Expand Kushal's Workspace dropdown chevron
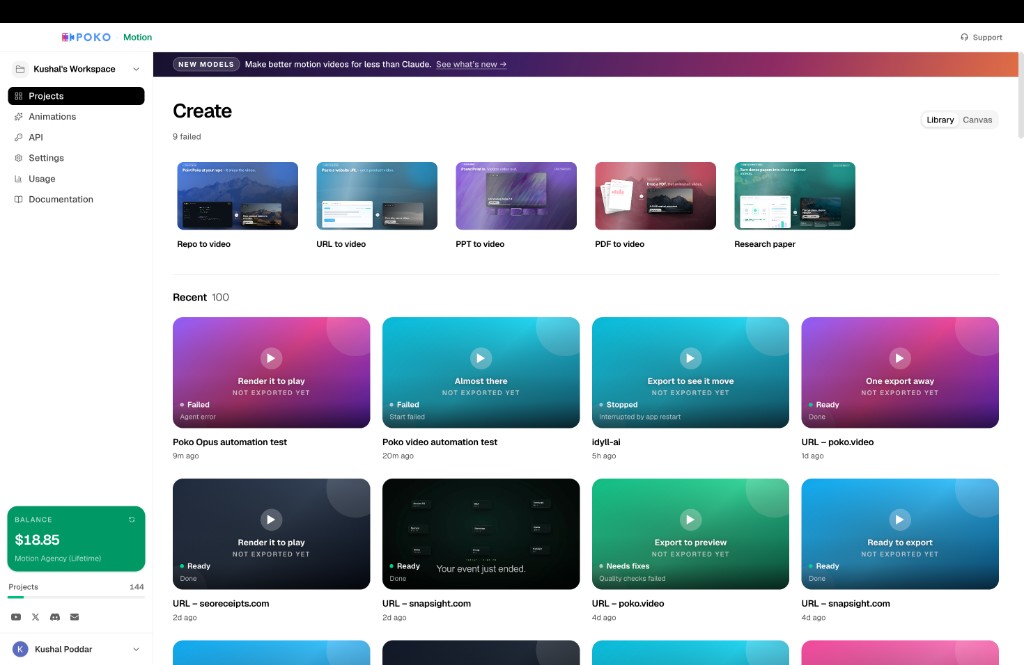Screen dimensions: 1024x665 136,69
